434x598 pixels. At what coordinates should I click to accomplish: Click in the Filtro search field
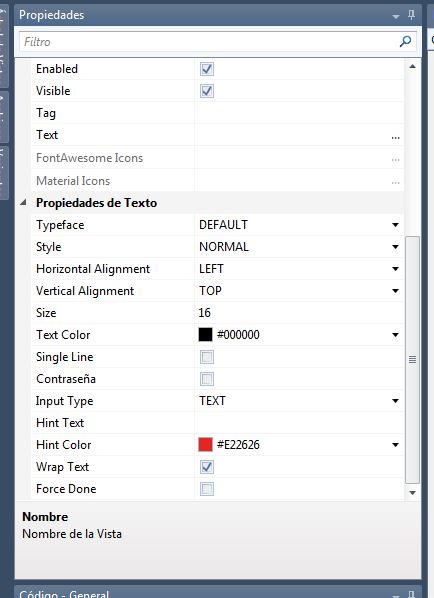pos(208,42)
